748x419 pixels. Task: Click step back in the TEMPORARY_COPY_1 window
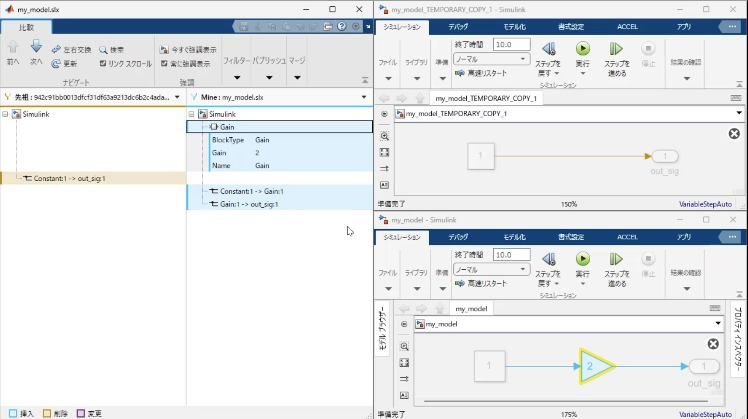pos(548,48)
